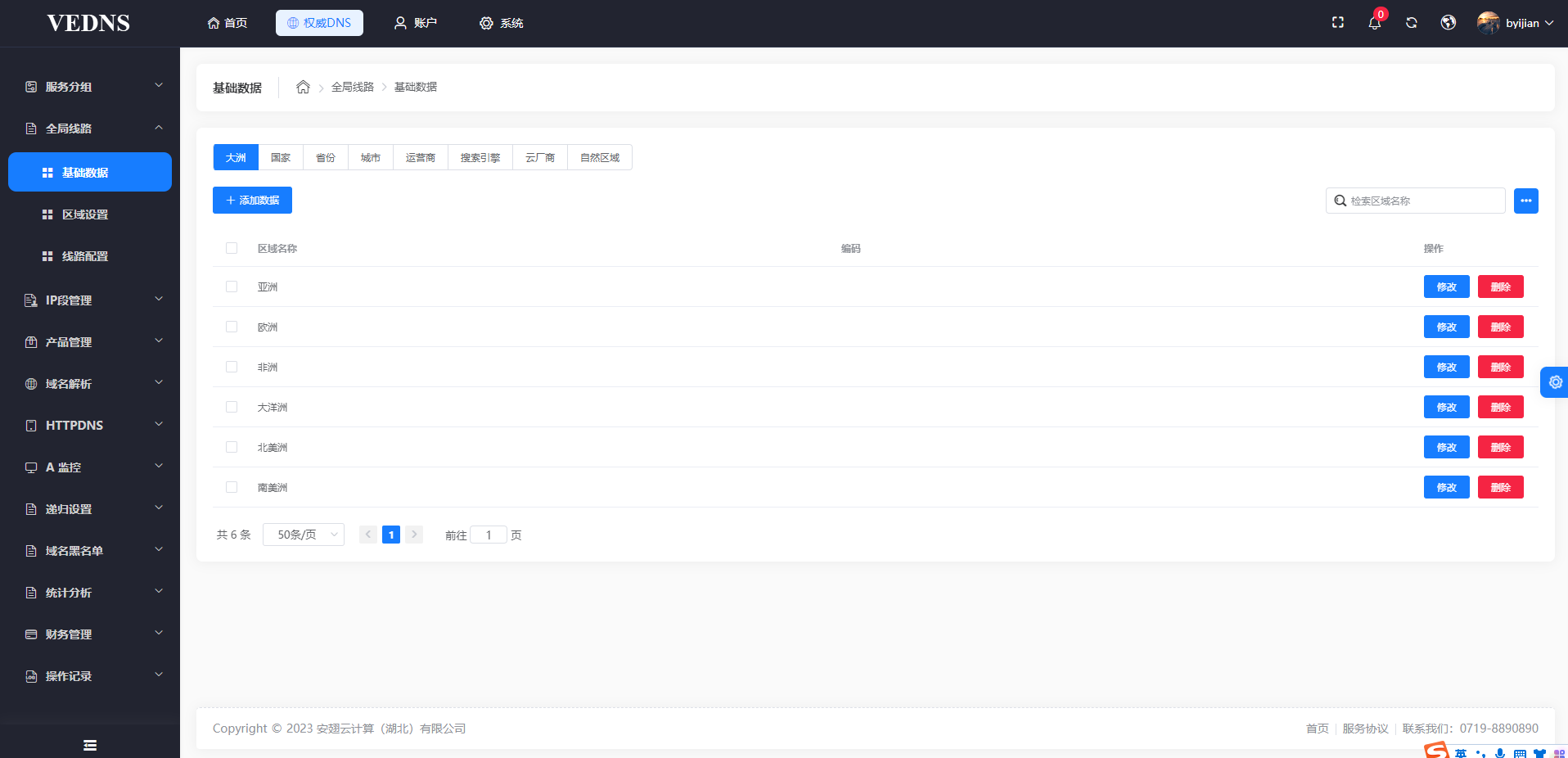Click the 前往 page number input
Screen dimensions: 1568x758
coord(489,535)
